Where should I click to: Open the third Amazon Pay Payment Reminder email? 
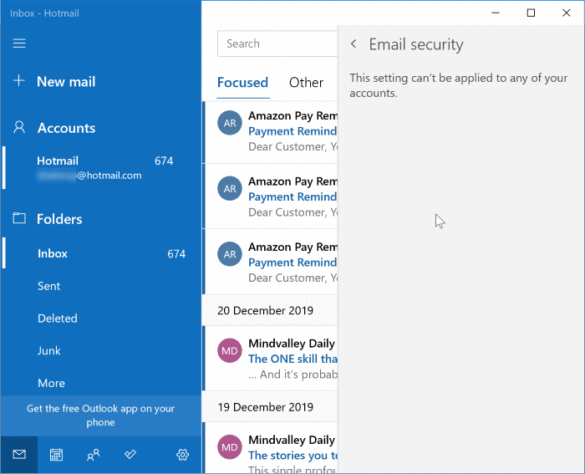[x=270, y=262]
